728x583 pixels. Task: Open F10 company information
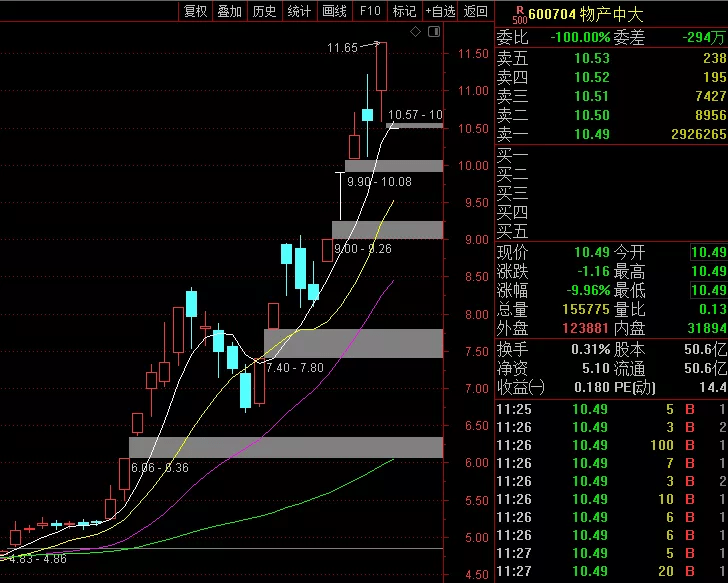click(x=370, y=11)
